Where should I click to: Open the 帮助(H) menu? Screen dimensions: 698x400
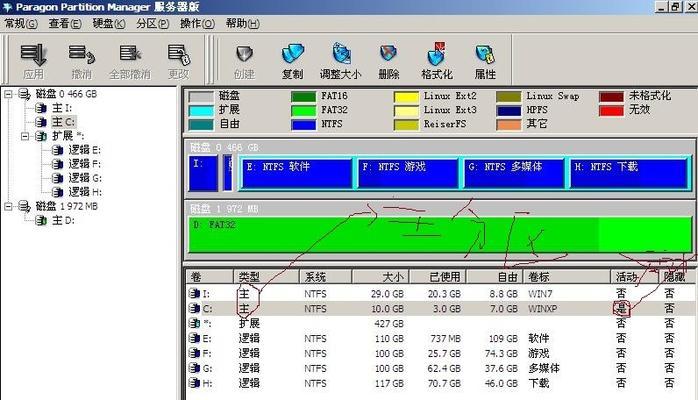(x=243, y=23)
